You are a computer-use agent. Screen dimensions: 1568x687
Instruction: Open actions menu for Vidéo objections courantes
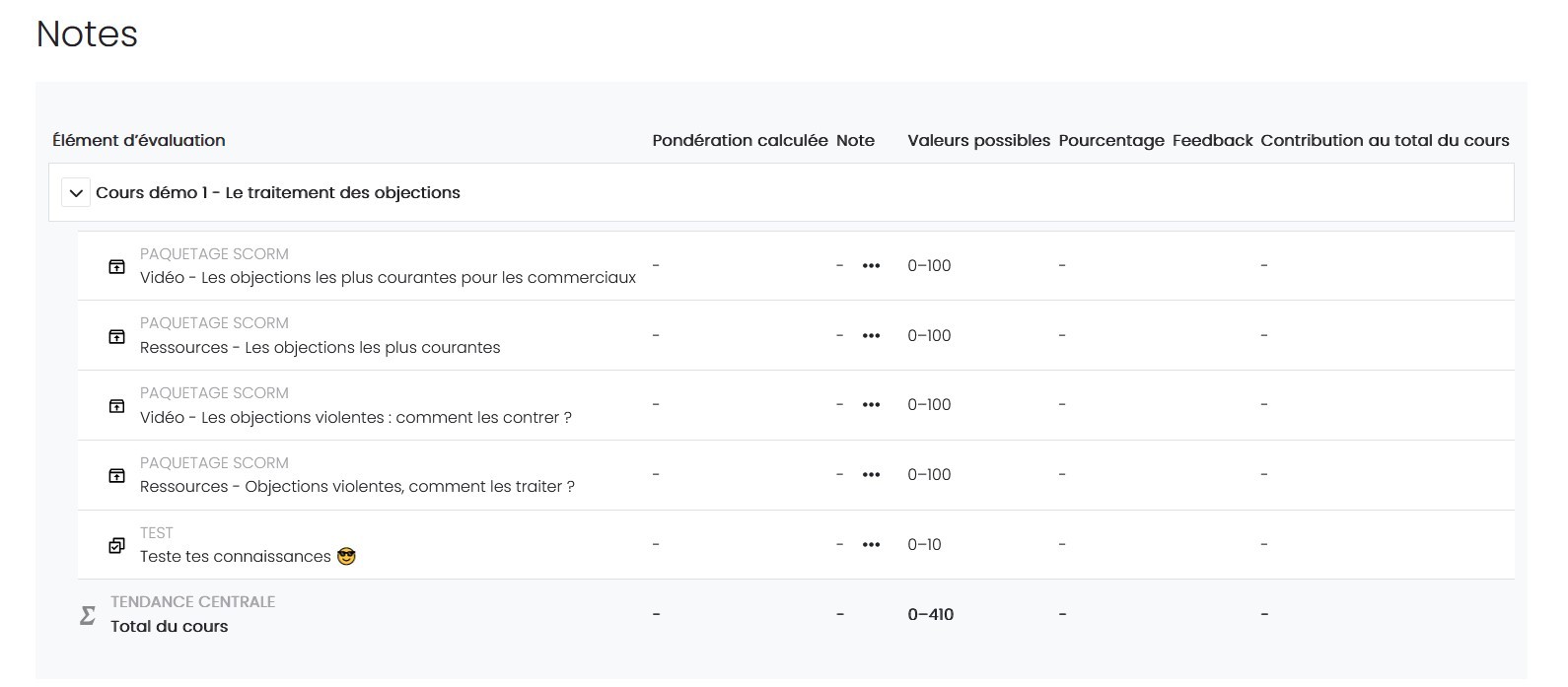pyautogui.click(x=871, y=266)
